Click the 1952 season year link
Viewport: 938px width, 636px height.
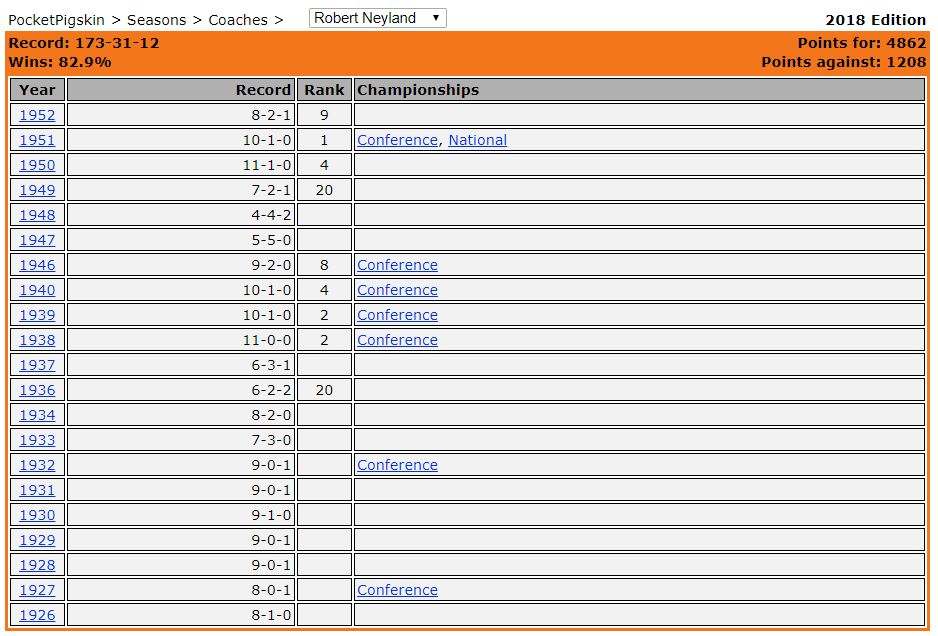(x=37, y=115)
